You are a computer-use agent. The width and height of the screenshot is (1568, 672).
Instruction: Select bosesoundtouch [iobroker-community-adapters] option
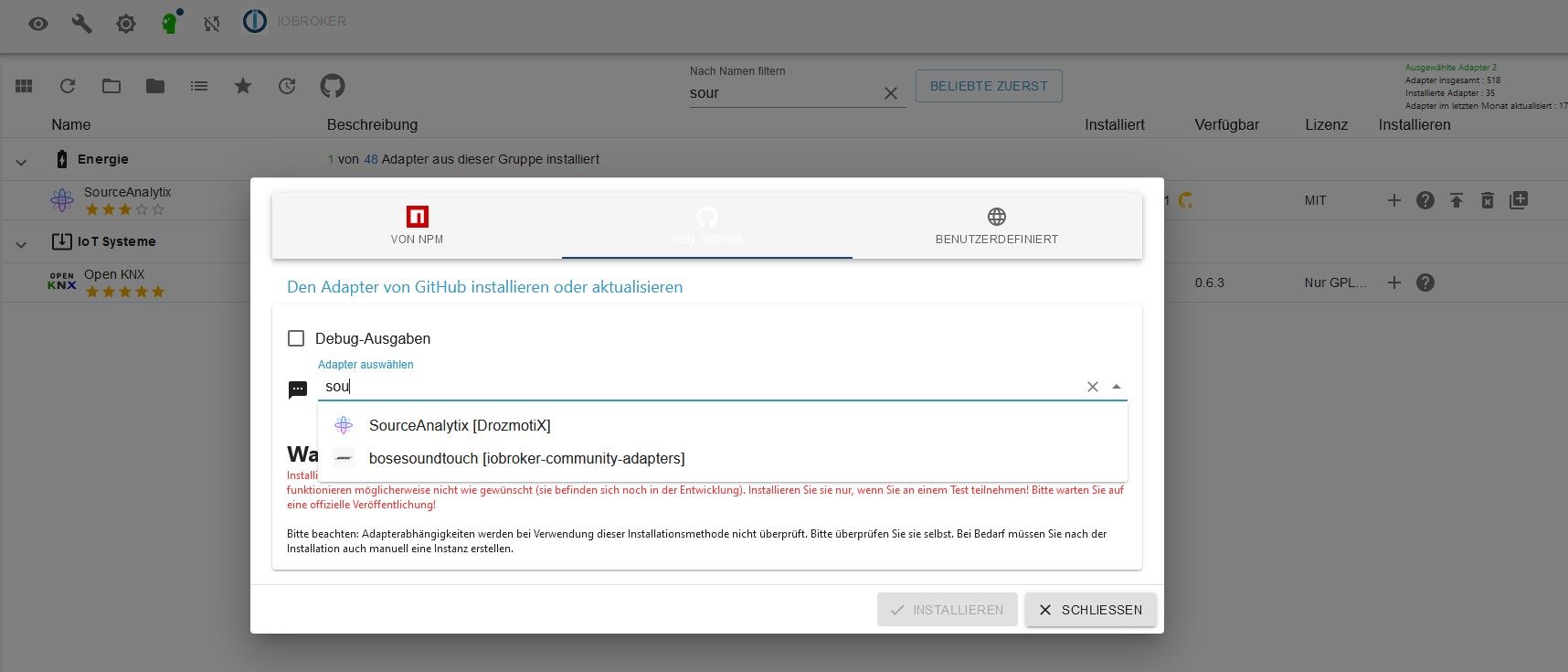[723, 458]
